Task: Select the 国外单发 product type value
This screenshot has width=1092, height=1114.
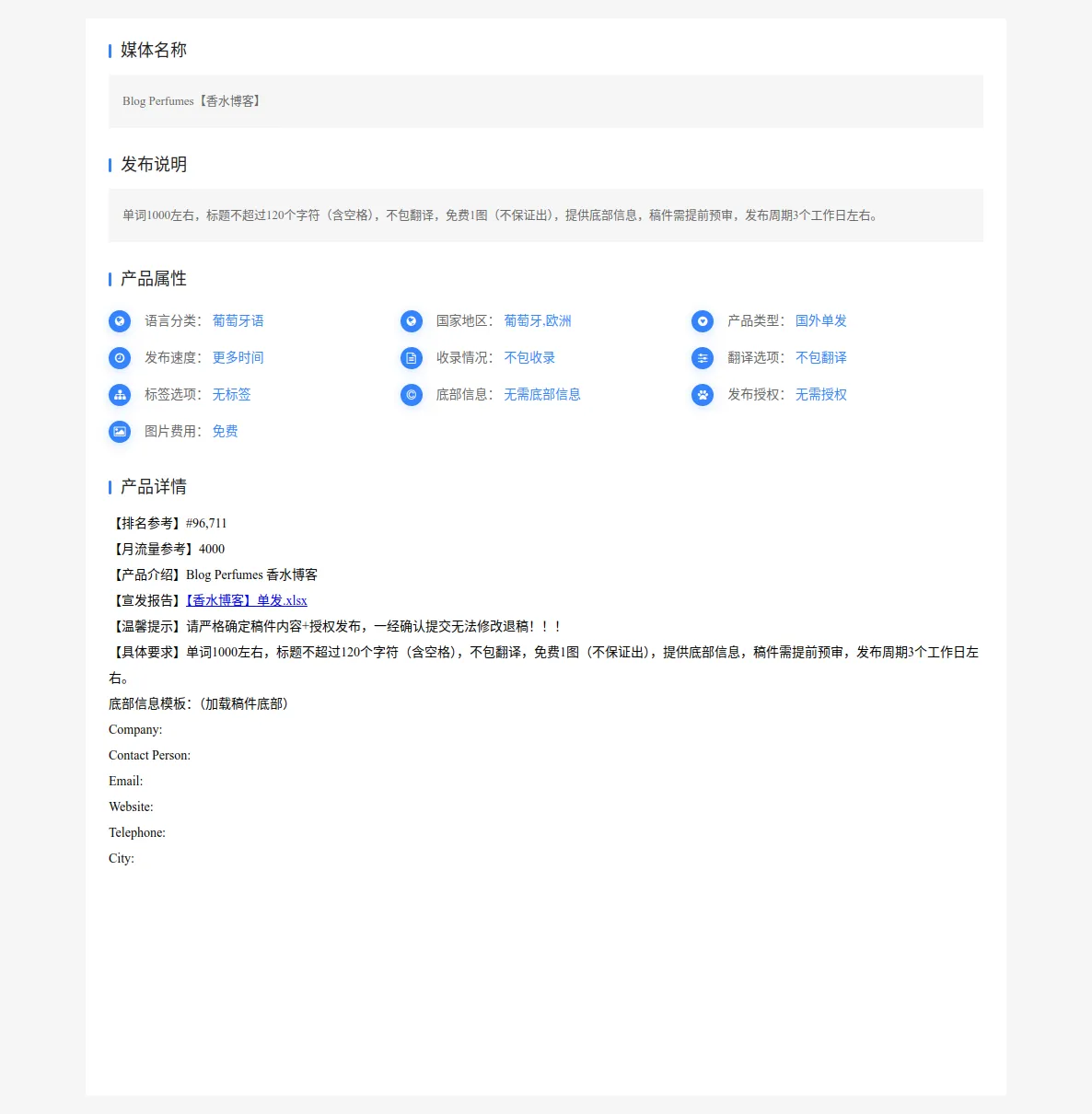Action: (x=821, y=320)
